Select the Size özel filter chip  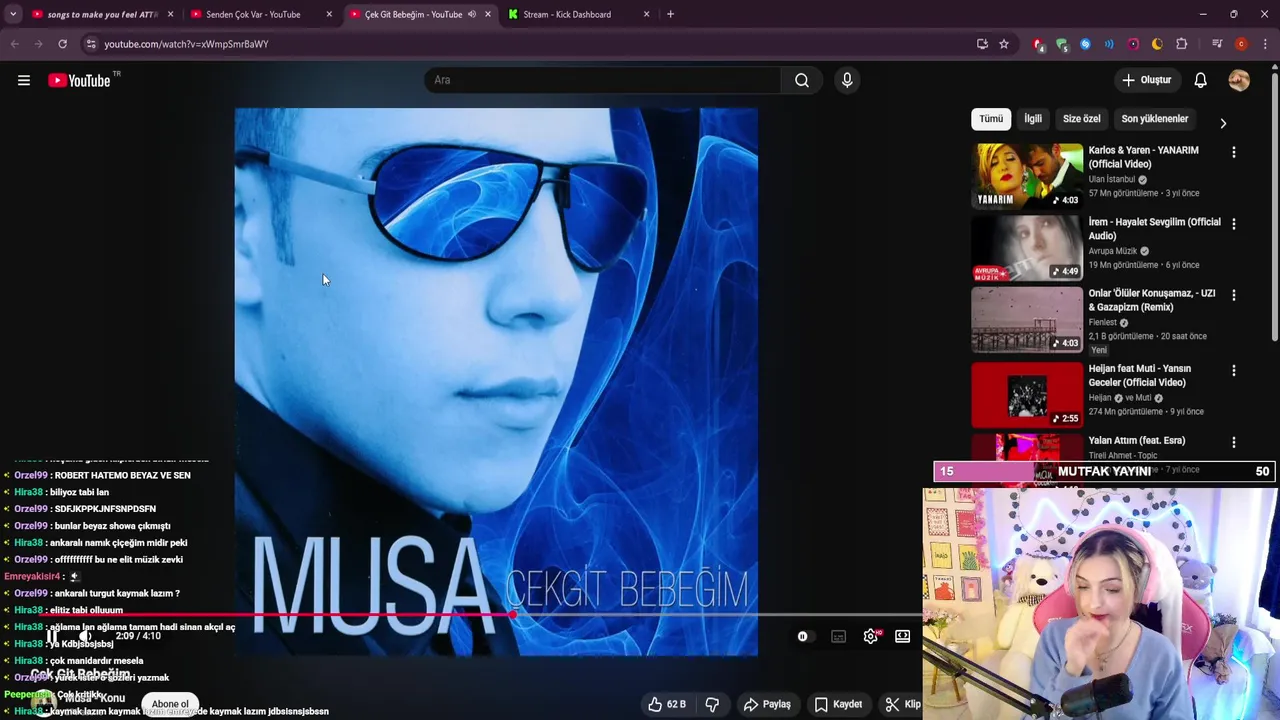pyautogui.click(x=1081, y=119)
